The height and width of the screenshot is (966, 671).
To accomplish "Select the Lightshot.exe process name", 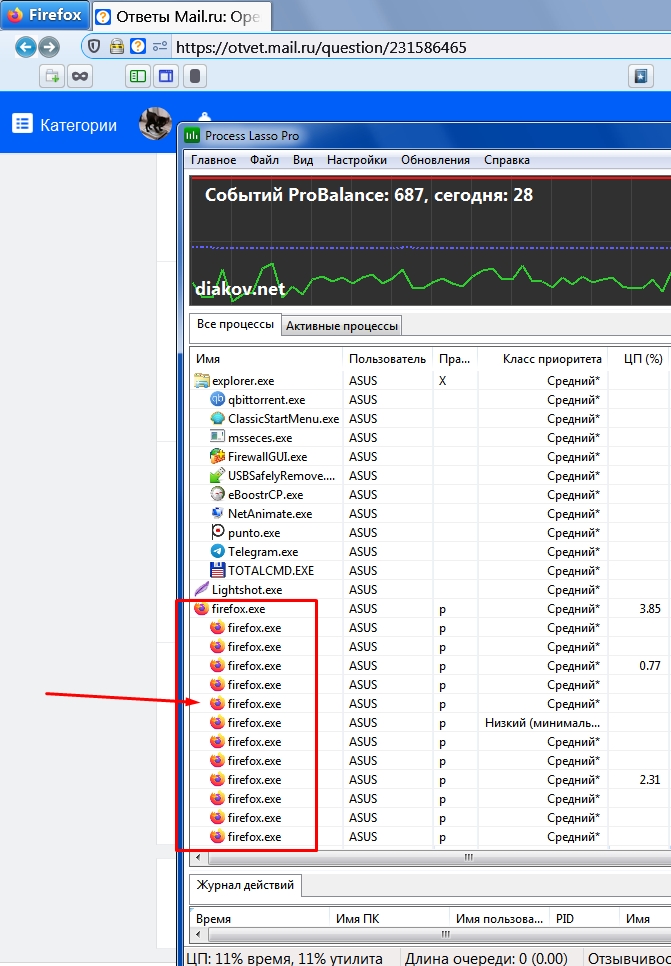I will click(246, 590).
